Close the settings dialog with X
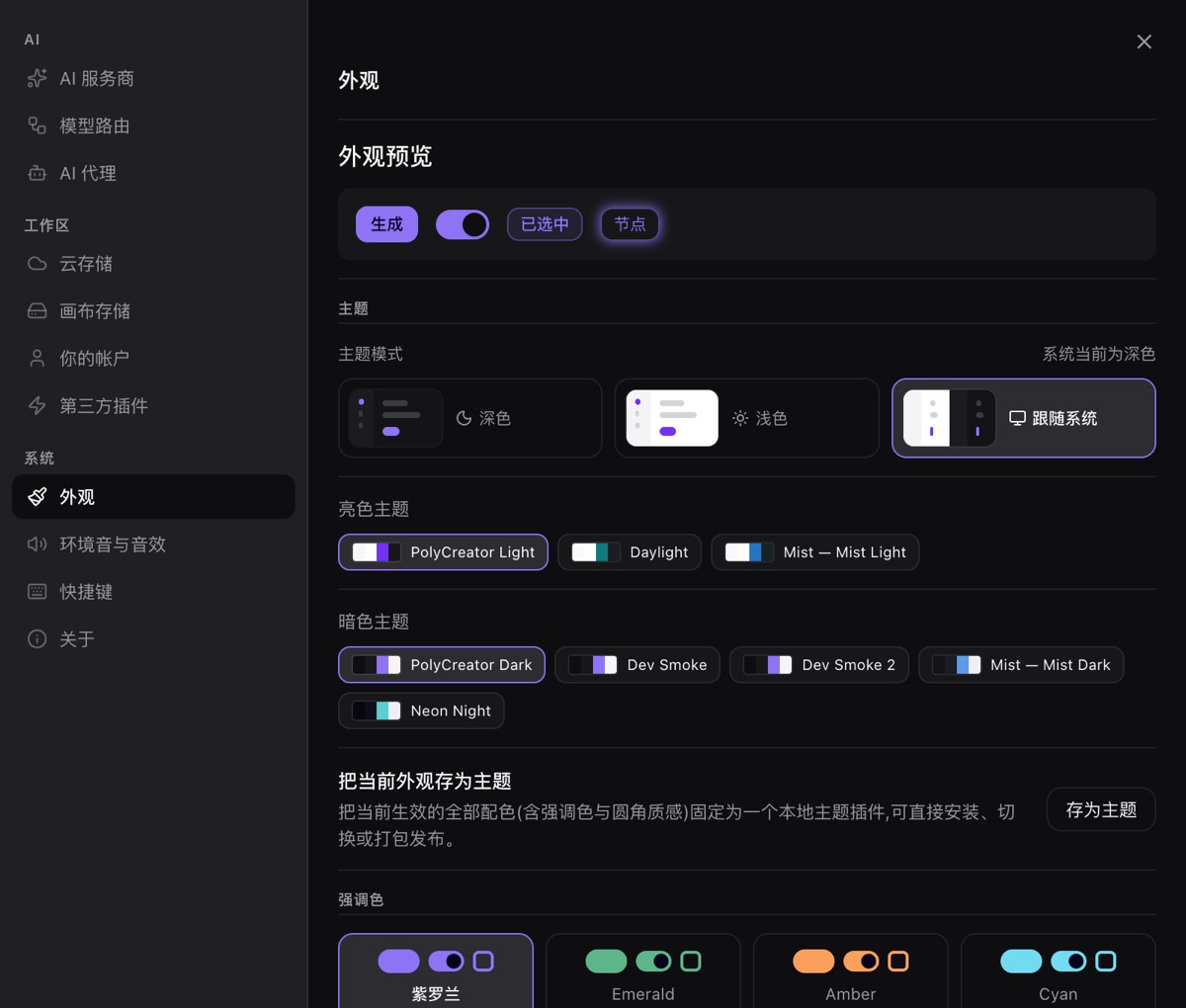Screen dimensions: 1186x1008 (1144, 42)
